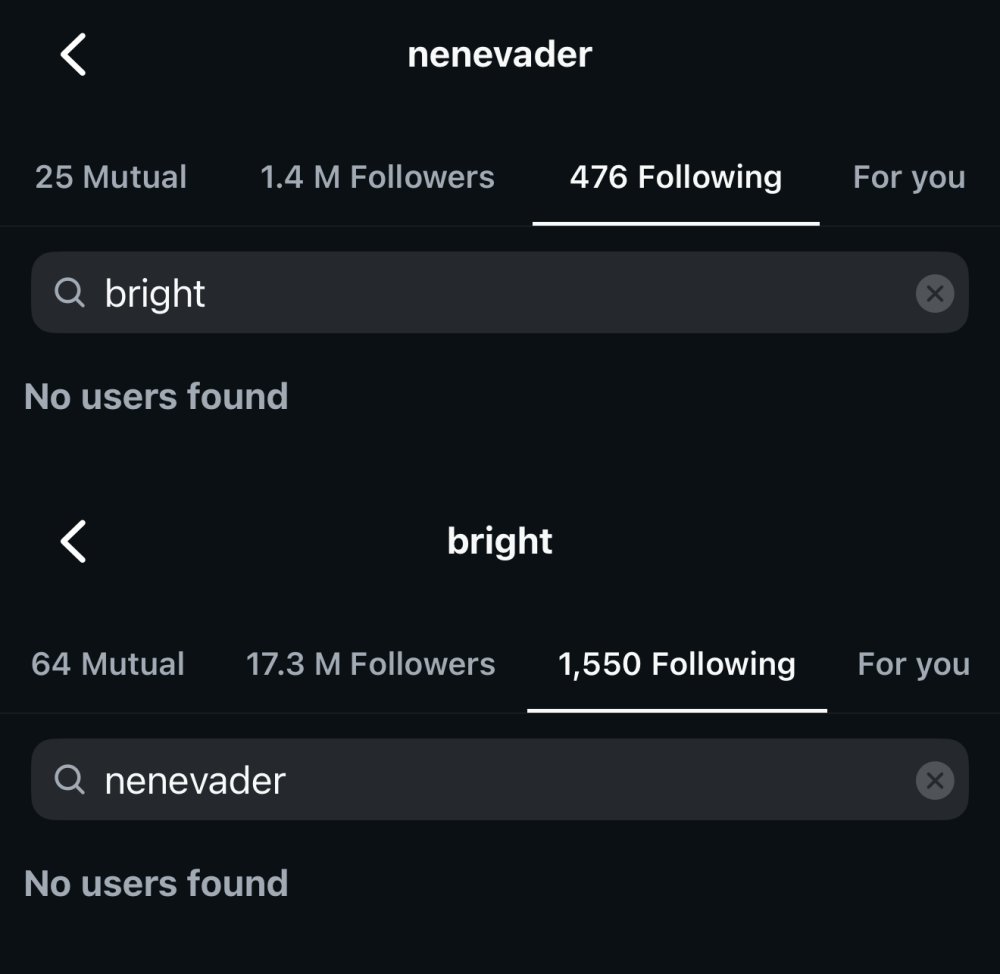This screenshot has width=1000, height=974.
Task: Click the magnifier icon beside "nenevader" query
Action: 69,780
